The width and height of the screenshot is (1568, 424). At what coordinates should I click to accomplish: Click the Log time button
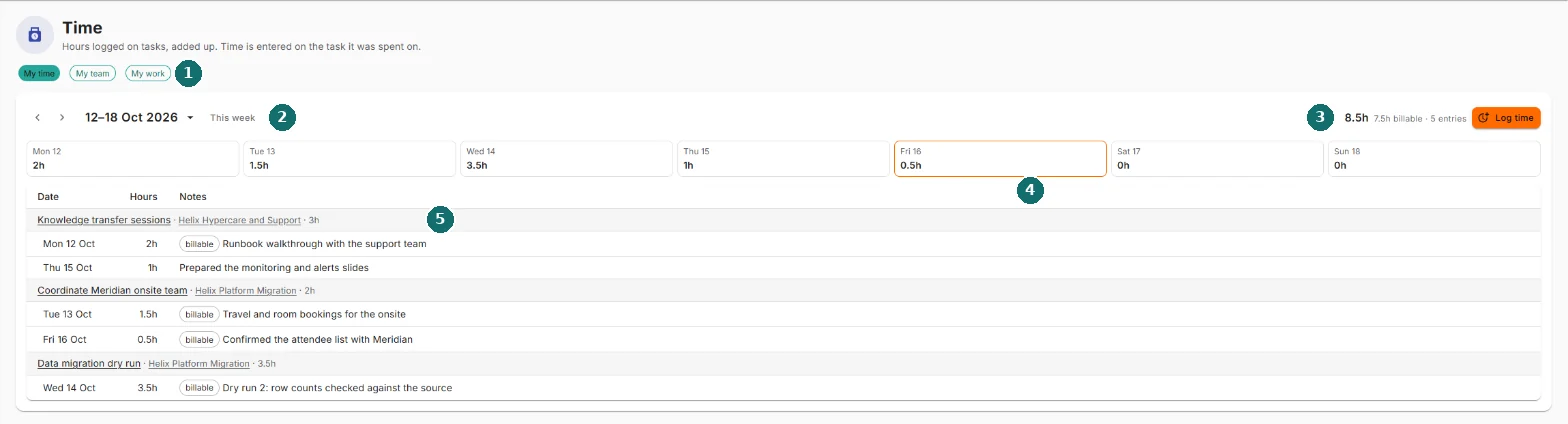point(1506,118)
